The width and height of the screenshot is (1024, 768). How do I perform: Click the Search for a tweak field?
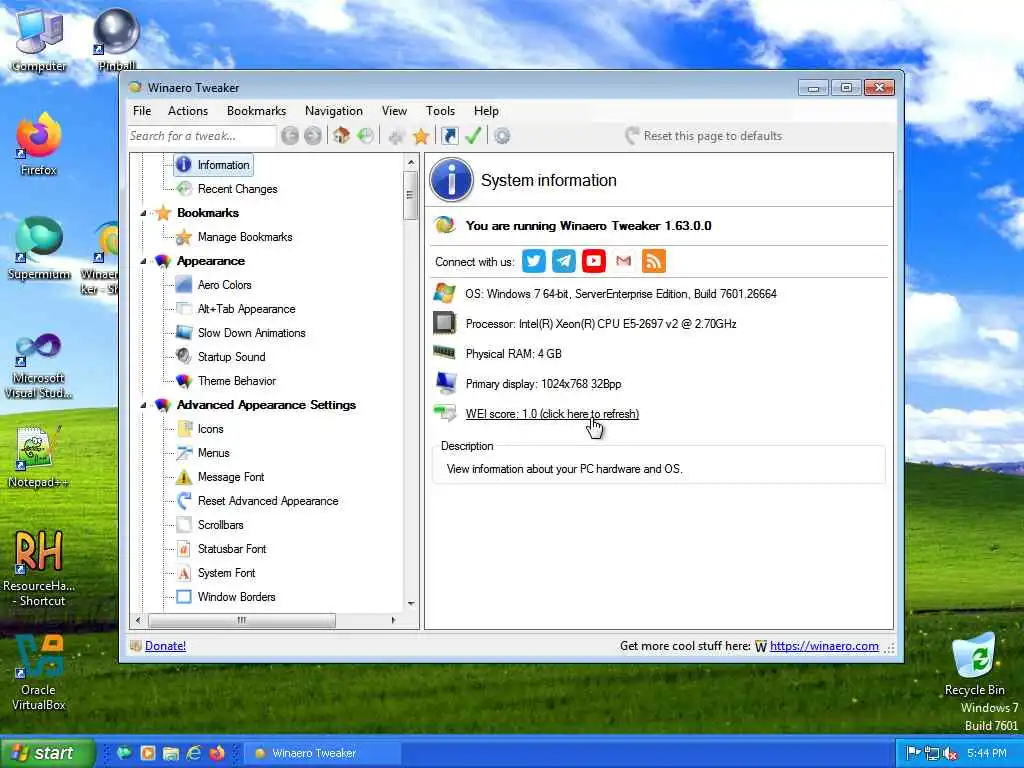(201, 136)
